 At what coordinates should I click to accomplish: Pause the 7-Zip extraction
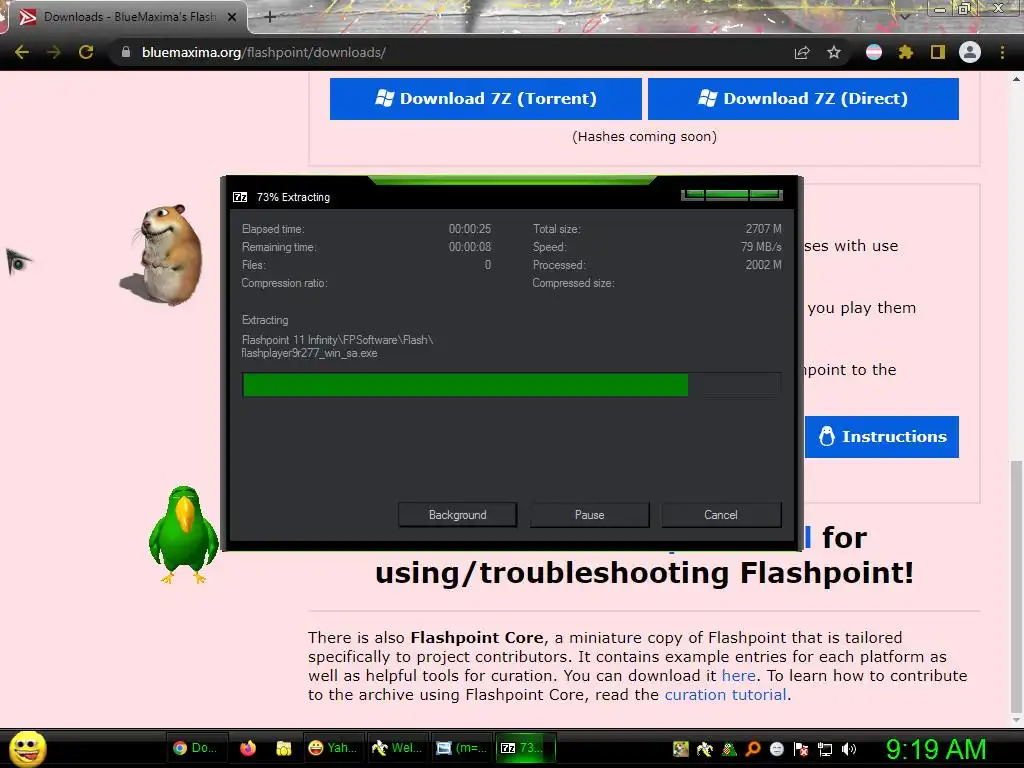tap(589, 515)
